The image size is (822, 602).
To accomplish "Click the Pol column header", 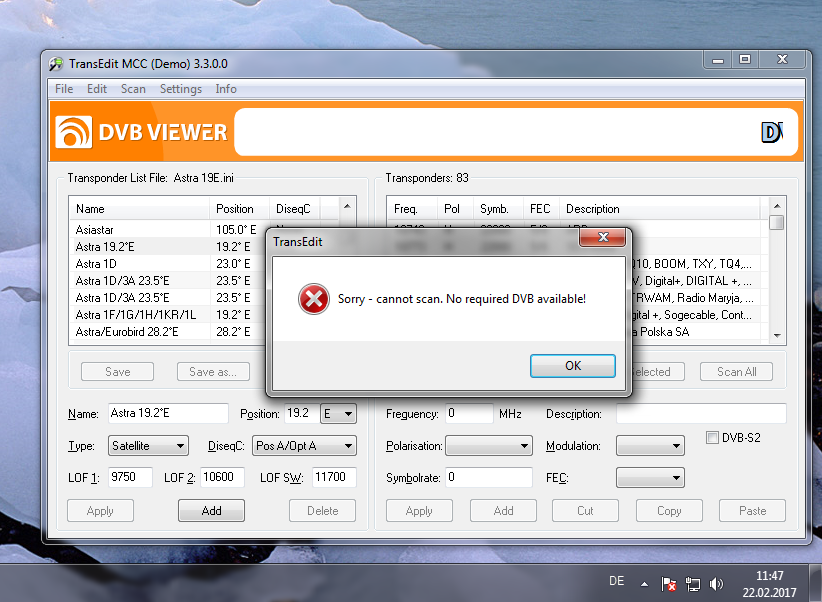I will (x=455, y=209).
